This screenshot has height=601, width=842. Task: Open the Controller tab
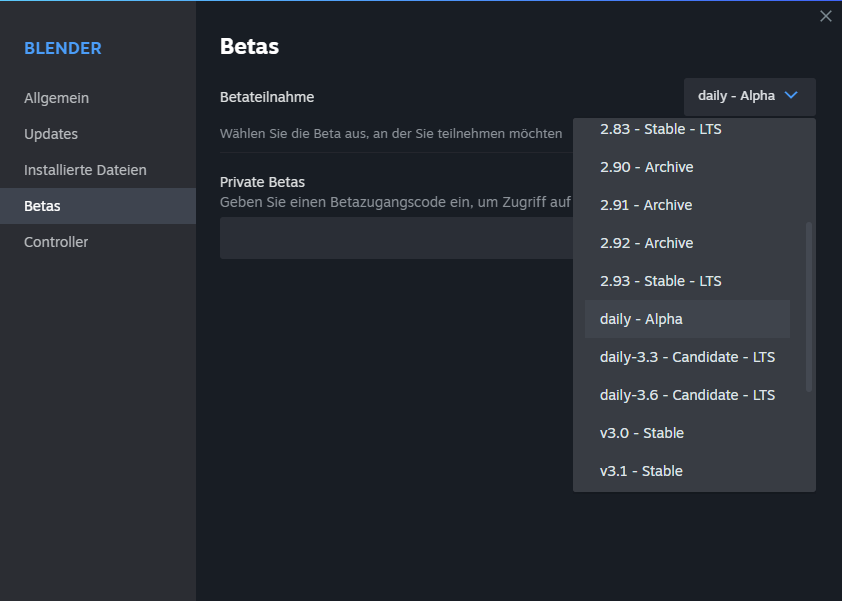(98, 242)
